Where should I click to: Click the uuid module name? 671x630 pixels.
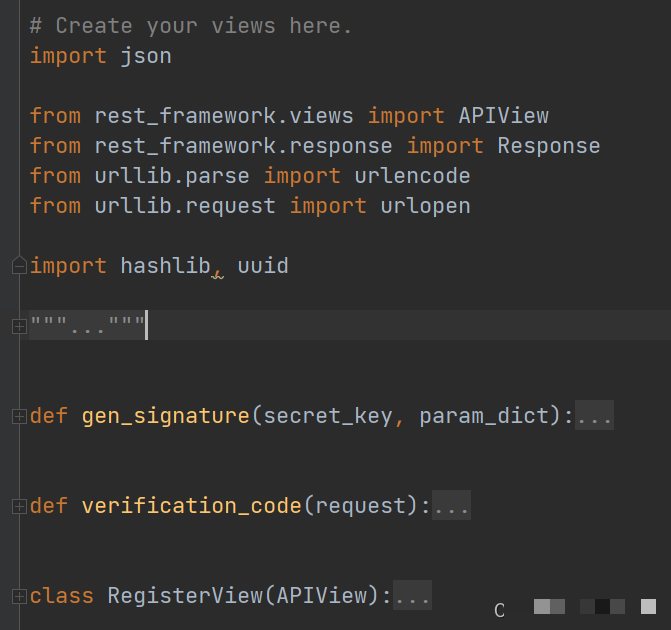262,266
